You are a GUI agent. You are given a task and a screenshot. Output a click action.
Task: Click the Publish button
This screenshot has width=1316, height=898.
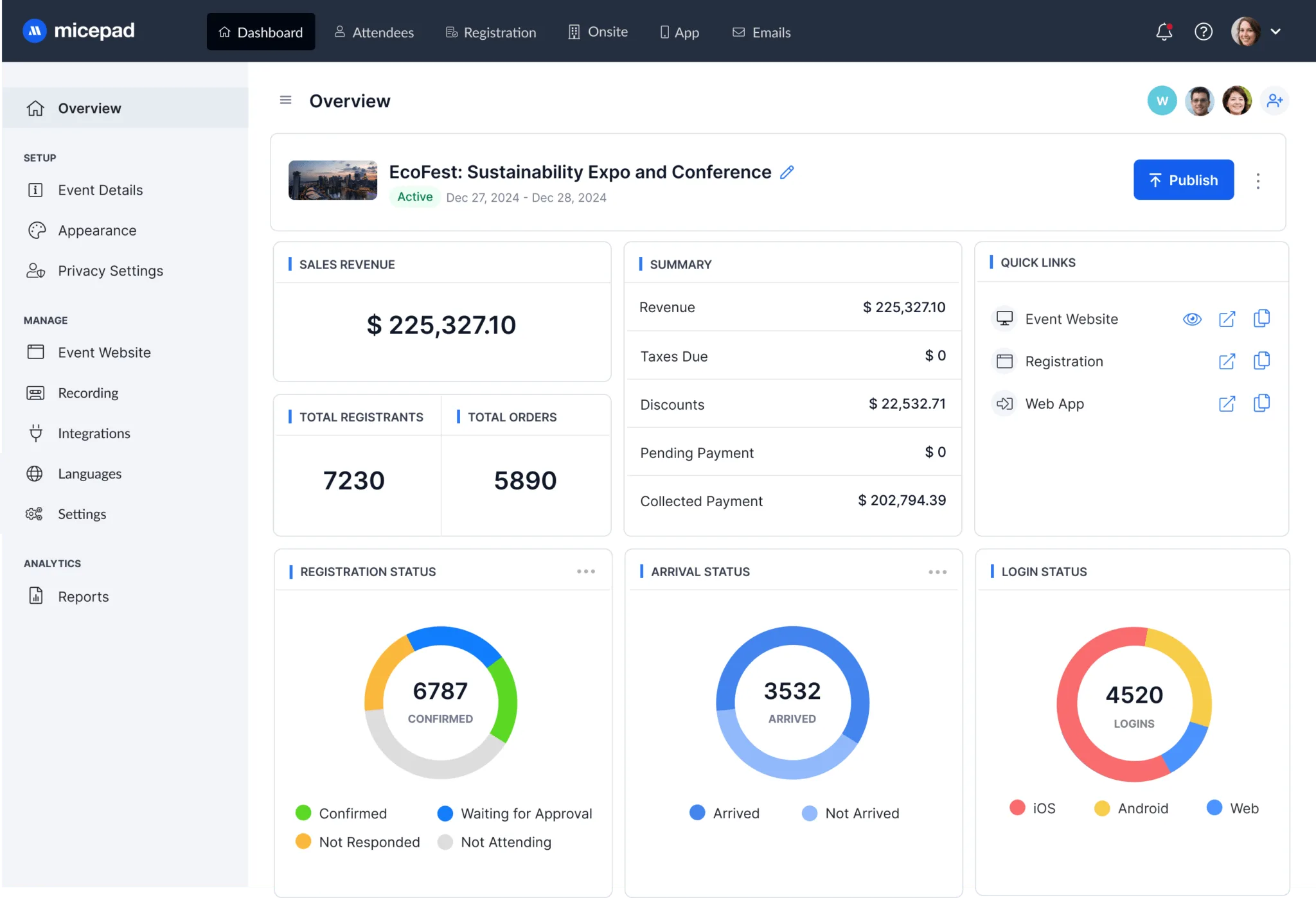[x=1184, y=180]
